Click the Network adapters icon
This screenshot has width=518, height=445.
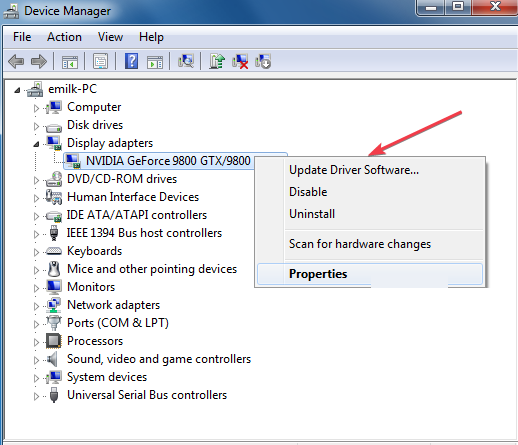click(x=54, y=305)
